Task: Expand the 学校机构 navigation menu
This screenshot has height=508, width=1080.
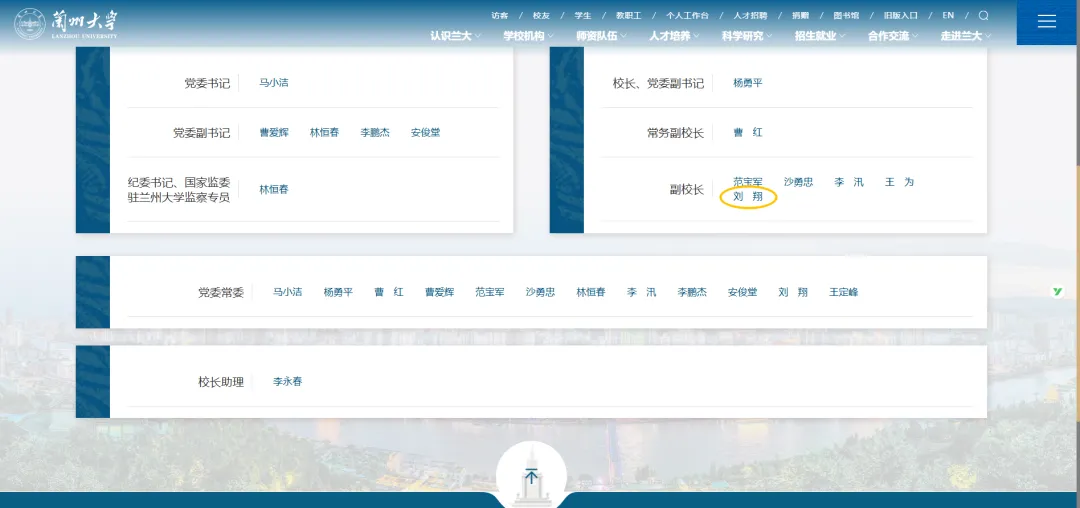Action: pyautogui.click(x=528, y=36)
